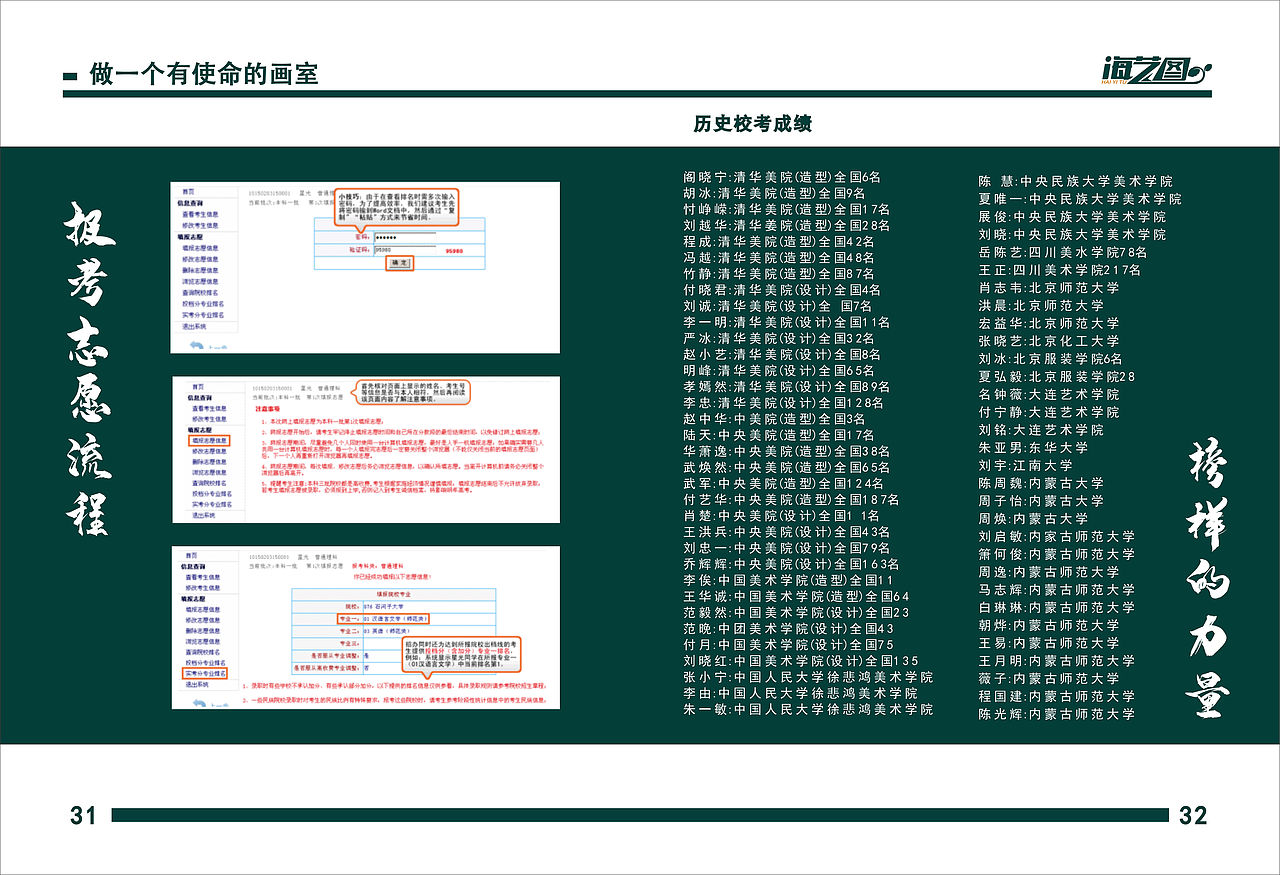The width and height of the screenshot is (1280, 875).
Task: Click the row 朱一敏:中国人民大学徐悲鸿美术学院
Action: pos(808,709)
